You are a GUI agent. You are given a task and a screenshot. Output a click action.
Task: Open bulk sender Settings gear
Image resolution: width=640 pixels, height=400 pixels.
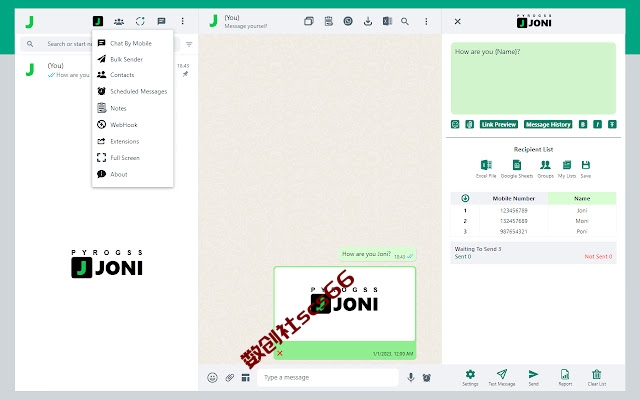(x=470, y=378)
